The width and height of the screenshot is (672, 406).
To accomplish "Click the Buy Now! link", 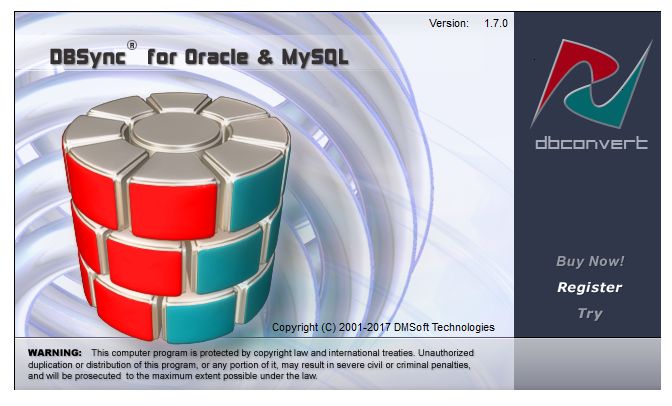I will click(590, 261).
